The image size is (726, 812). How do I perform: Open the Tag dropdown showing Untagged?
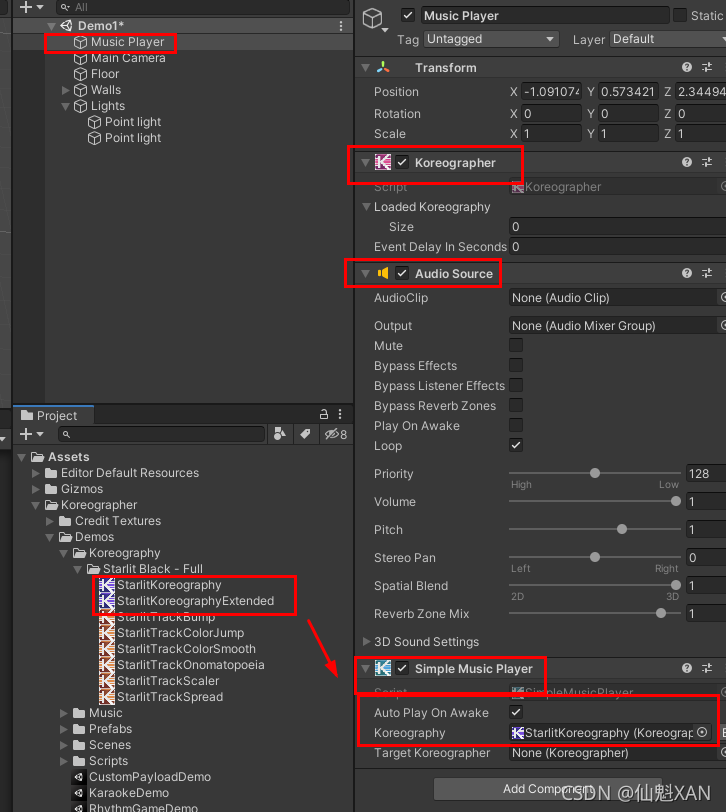click(491, 39)
